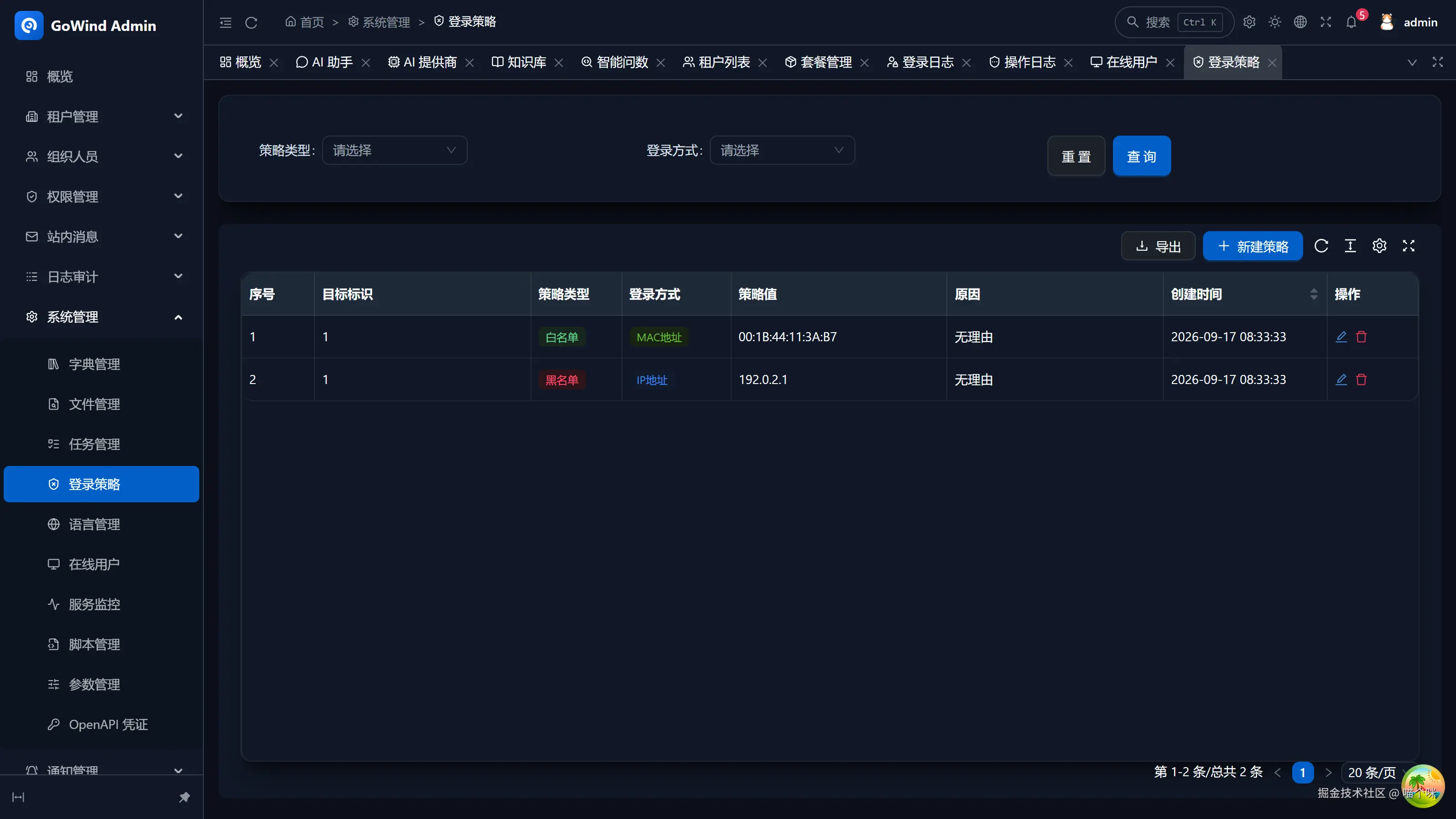
Task: Expand the 租户管理 sidebar menu
Action: point(102,116)
